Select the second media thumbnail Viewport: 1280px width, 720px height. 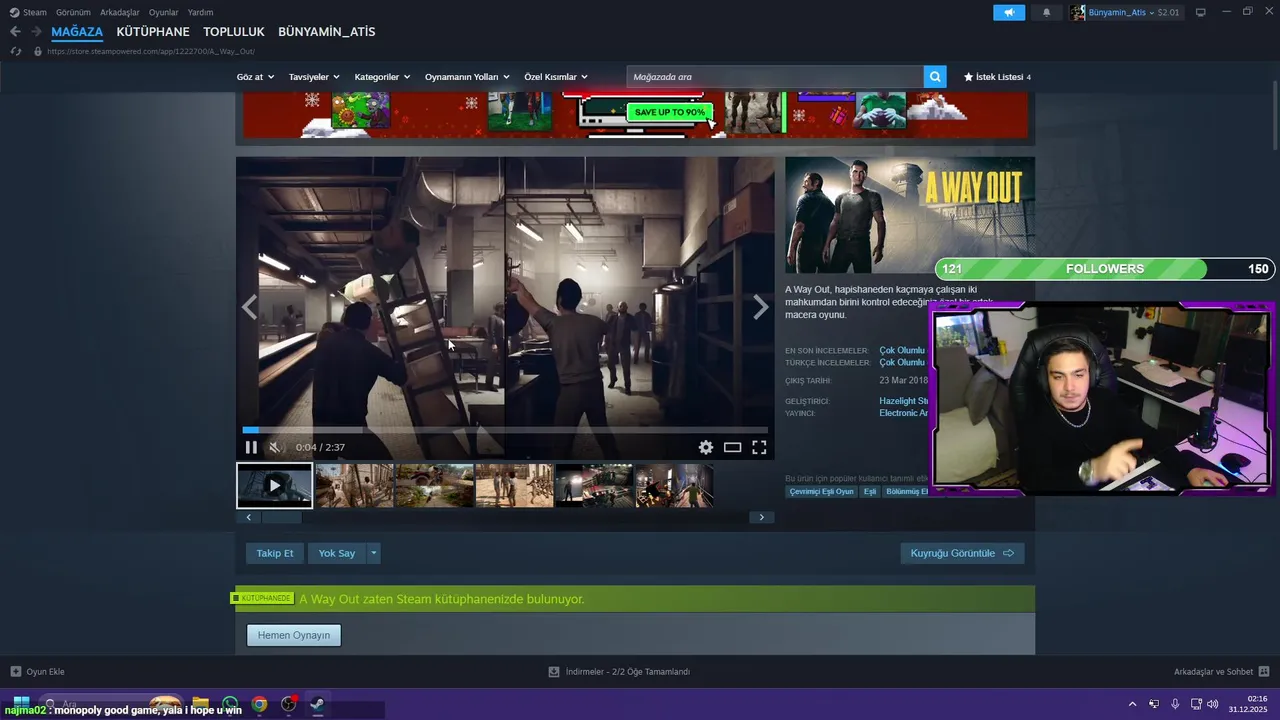[x=354, y=485]
